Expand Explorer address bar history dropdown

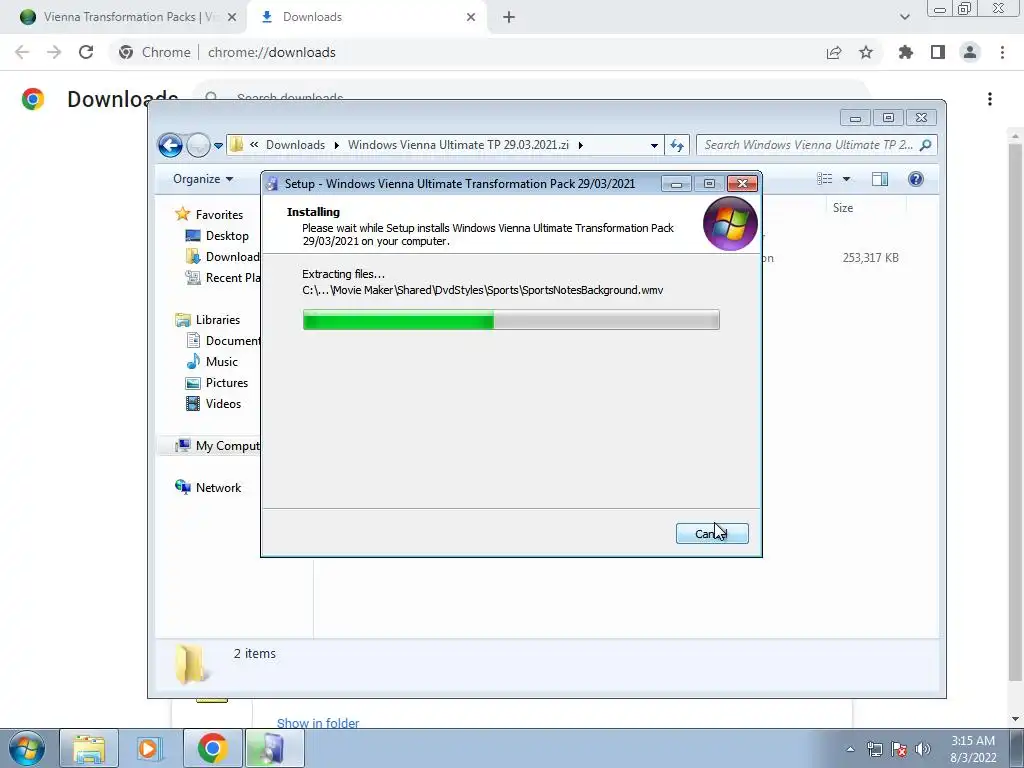654,146
